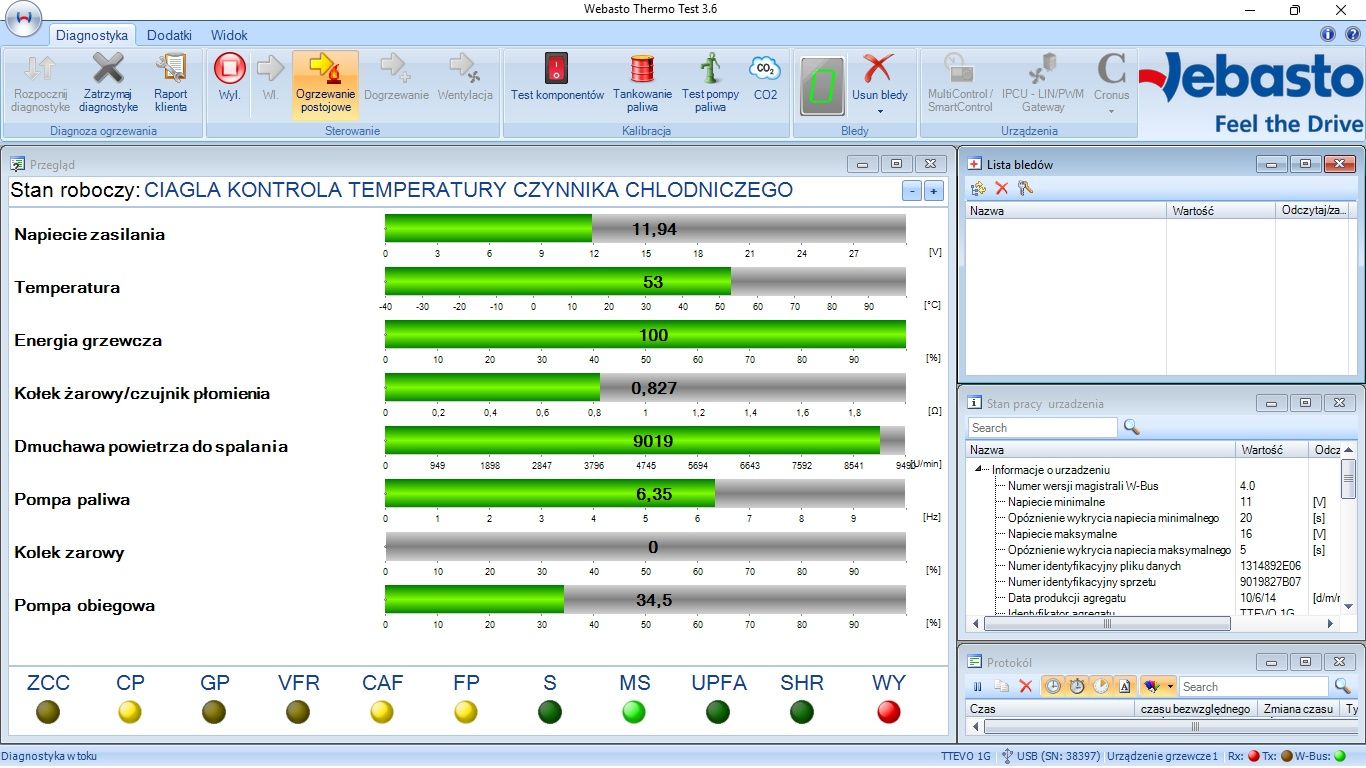This screenshot has height=768, width=1366.
Task: Open the Usun bledy dropdown arrow
Action: pyautogui.click(x=880, y=110)
